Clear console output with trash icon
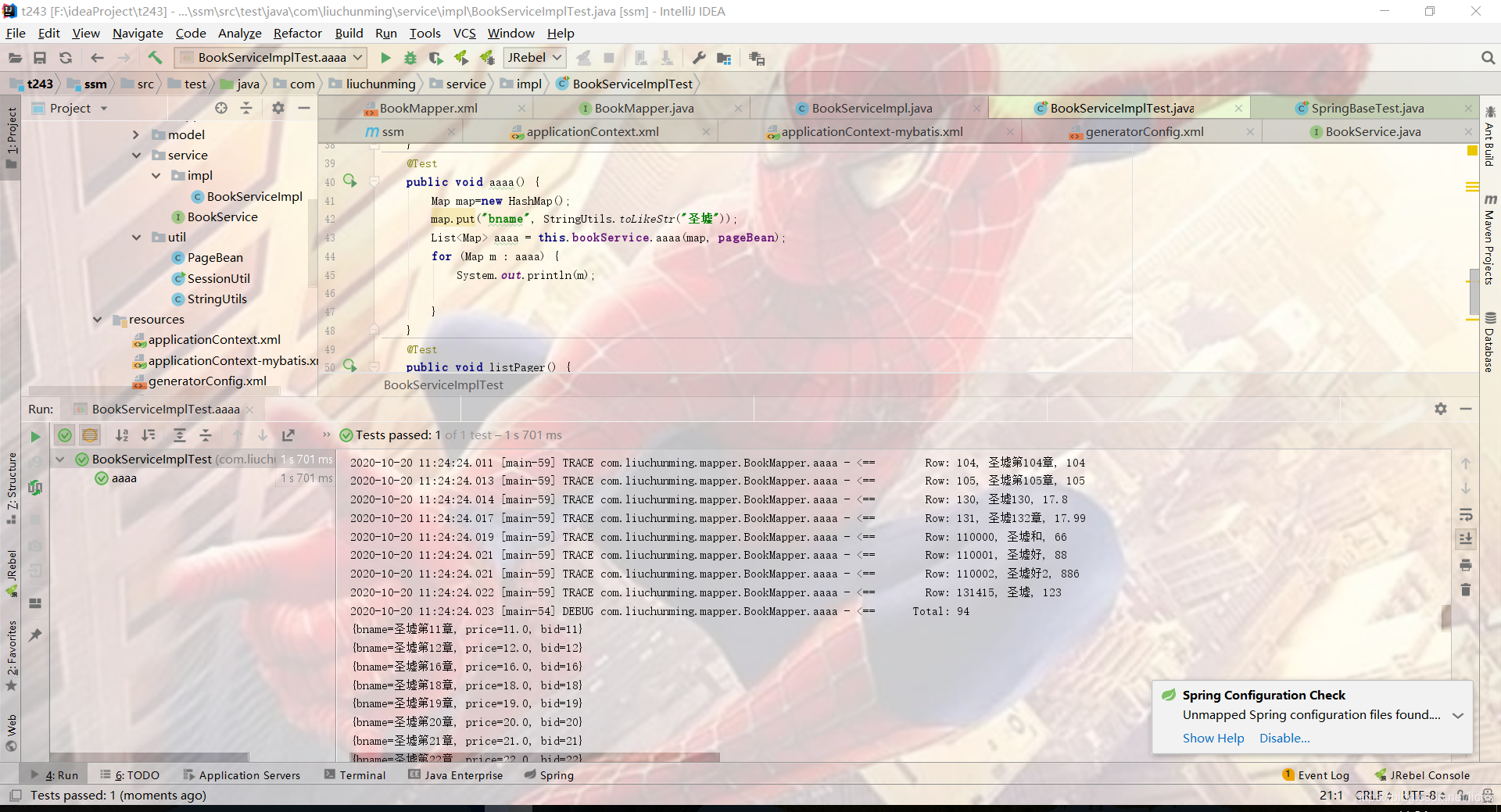Viewport: 1501px width, 812px height. [1466, 589]
